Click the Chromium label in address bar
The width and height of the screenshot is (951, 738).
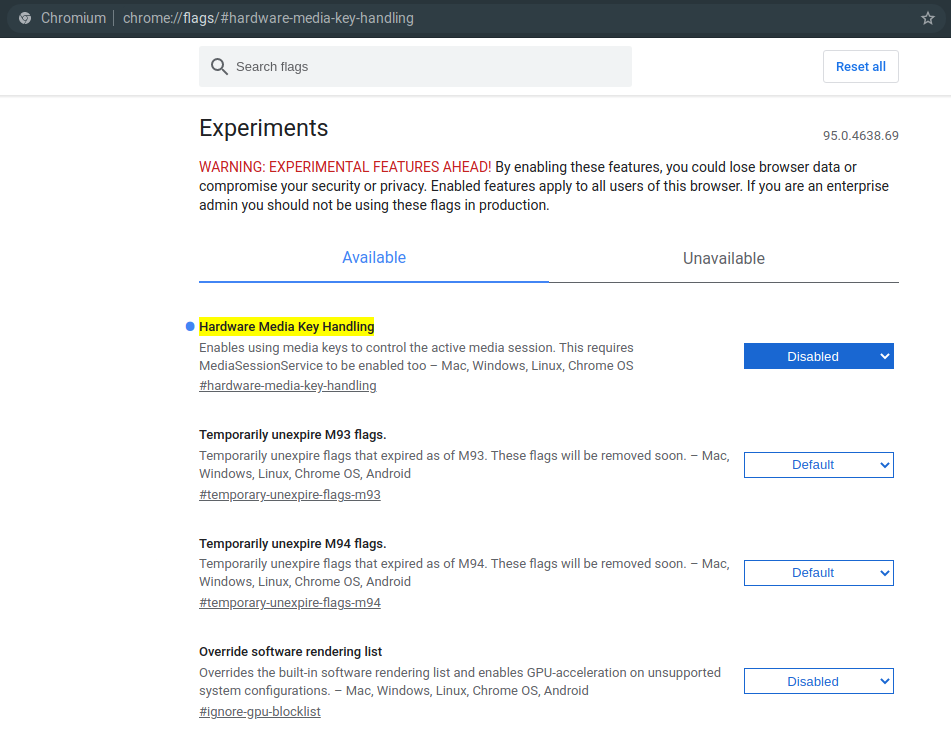point(73,18)
